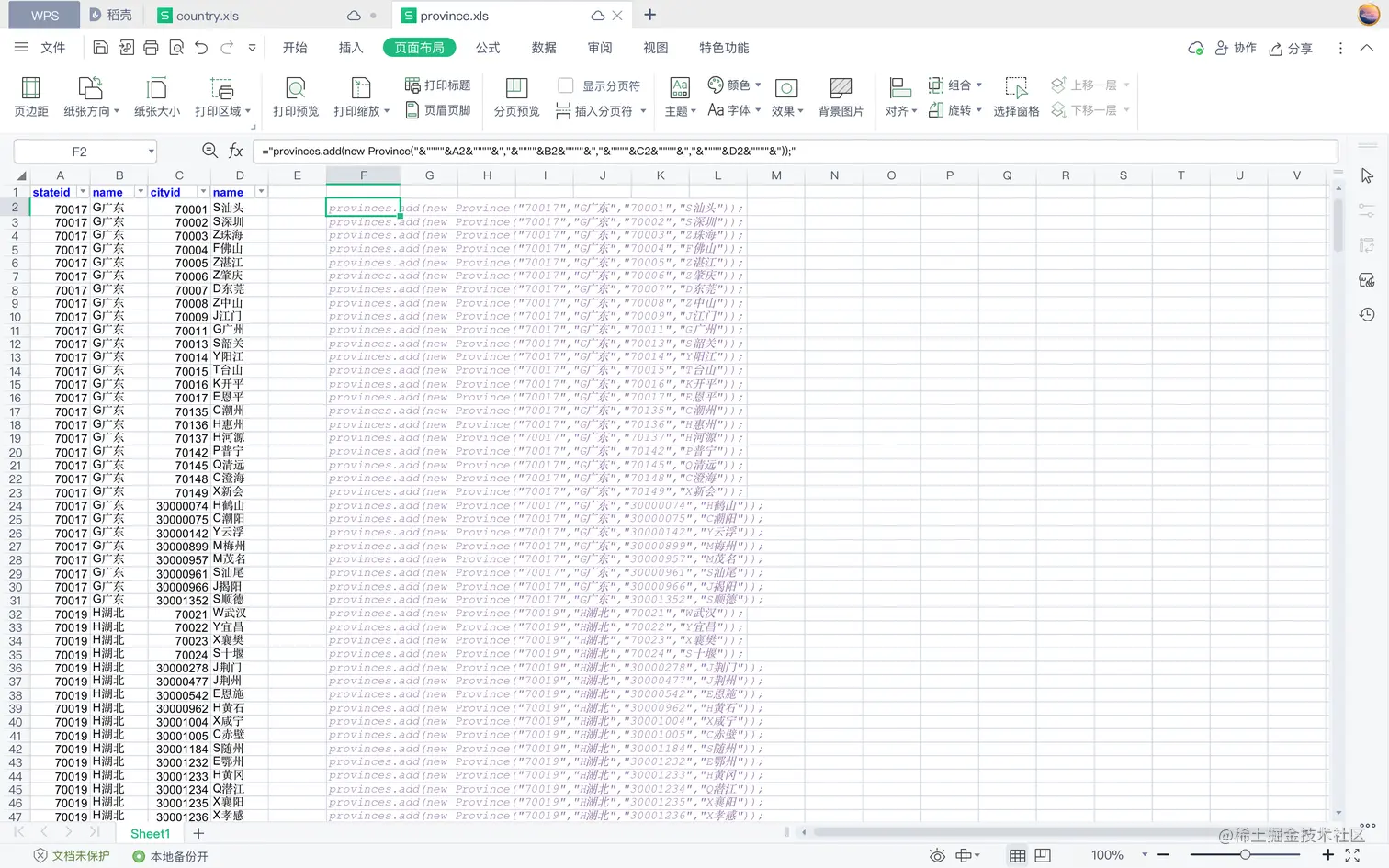Click the Name Box showing F2
1389x868 pixels.
[80, 152]
